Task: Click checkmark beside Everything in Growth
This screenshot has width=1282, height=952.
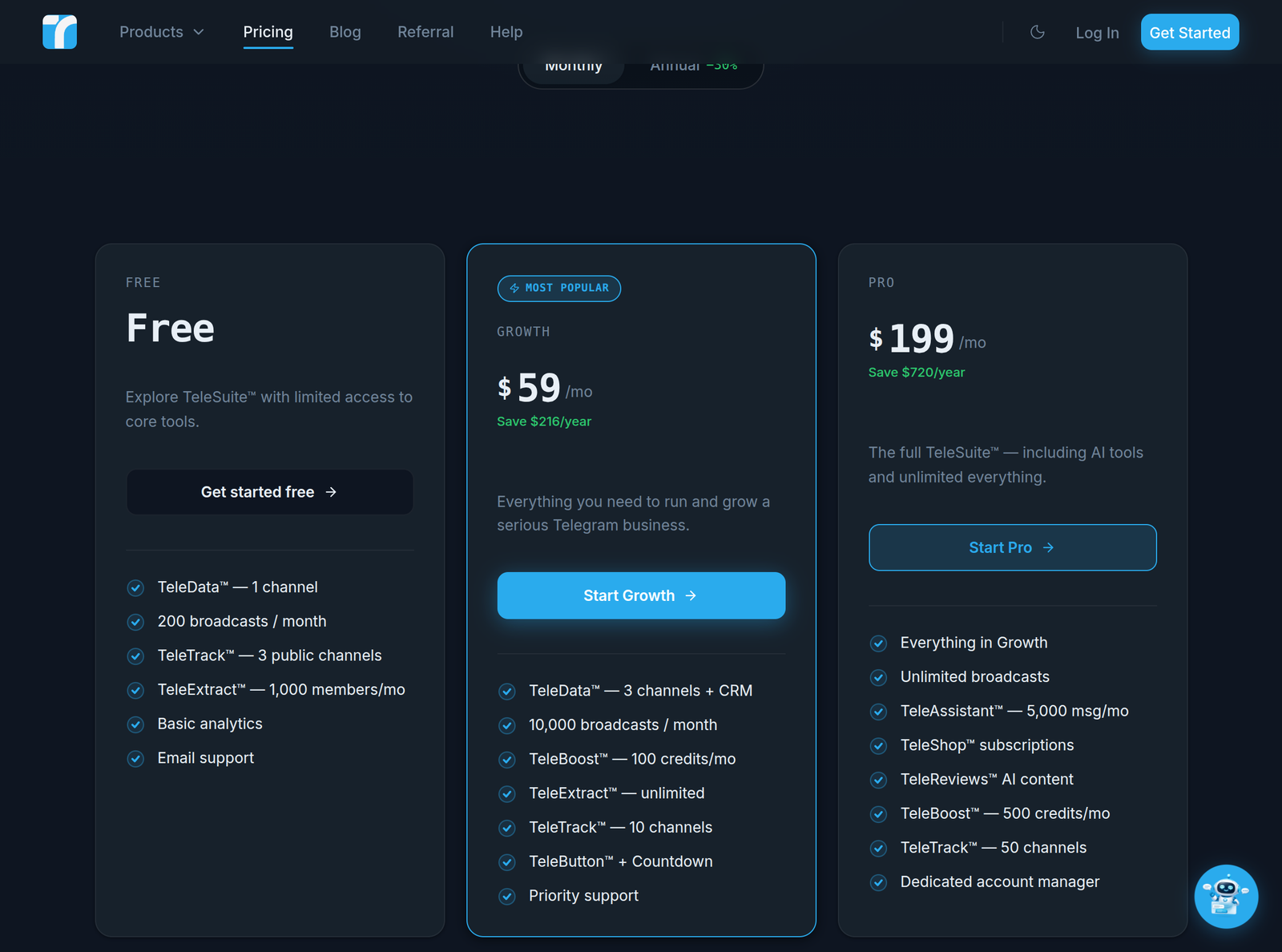Action: [x=879, y=643]
